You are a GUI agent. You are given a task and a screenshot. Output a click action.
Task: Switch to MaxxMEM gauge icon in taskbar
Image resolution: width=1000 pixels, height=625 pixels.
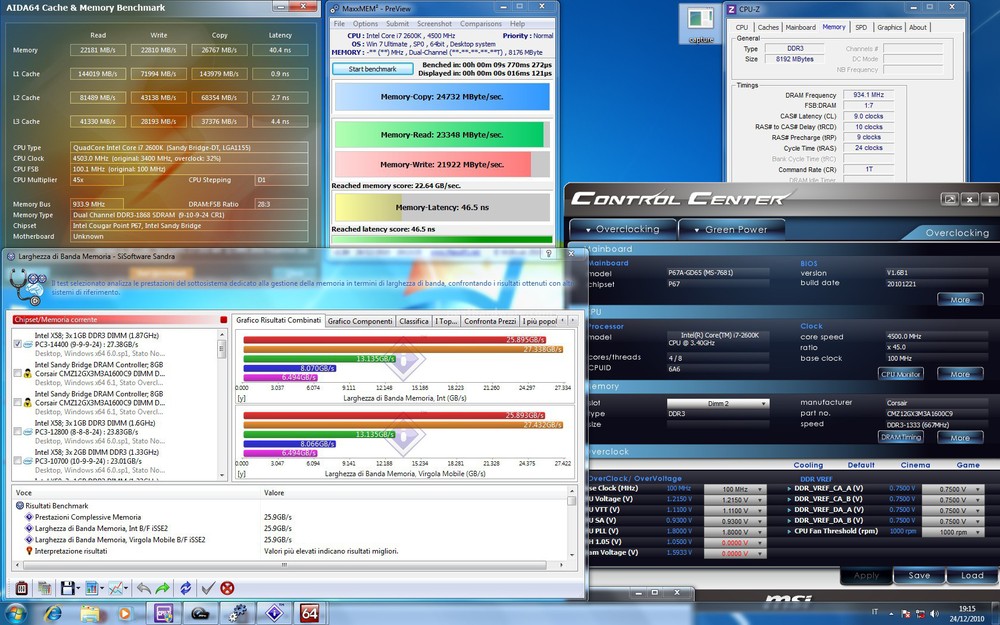point(200,614)
